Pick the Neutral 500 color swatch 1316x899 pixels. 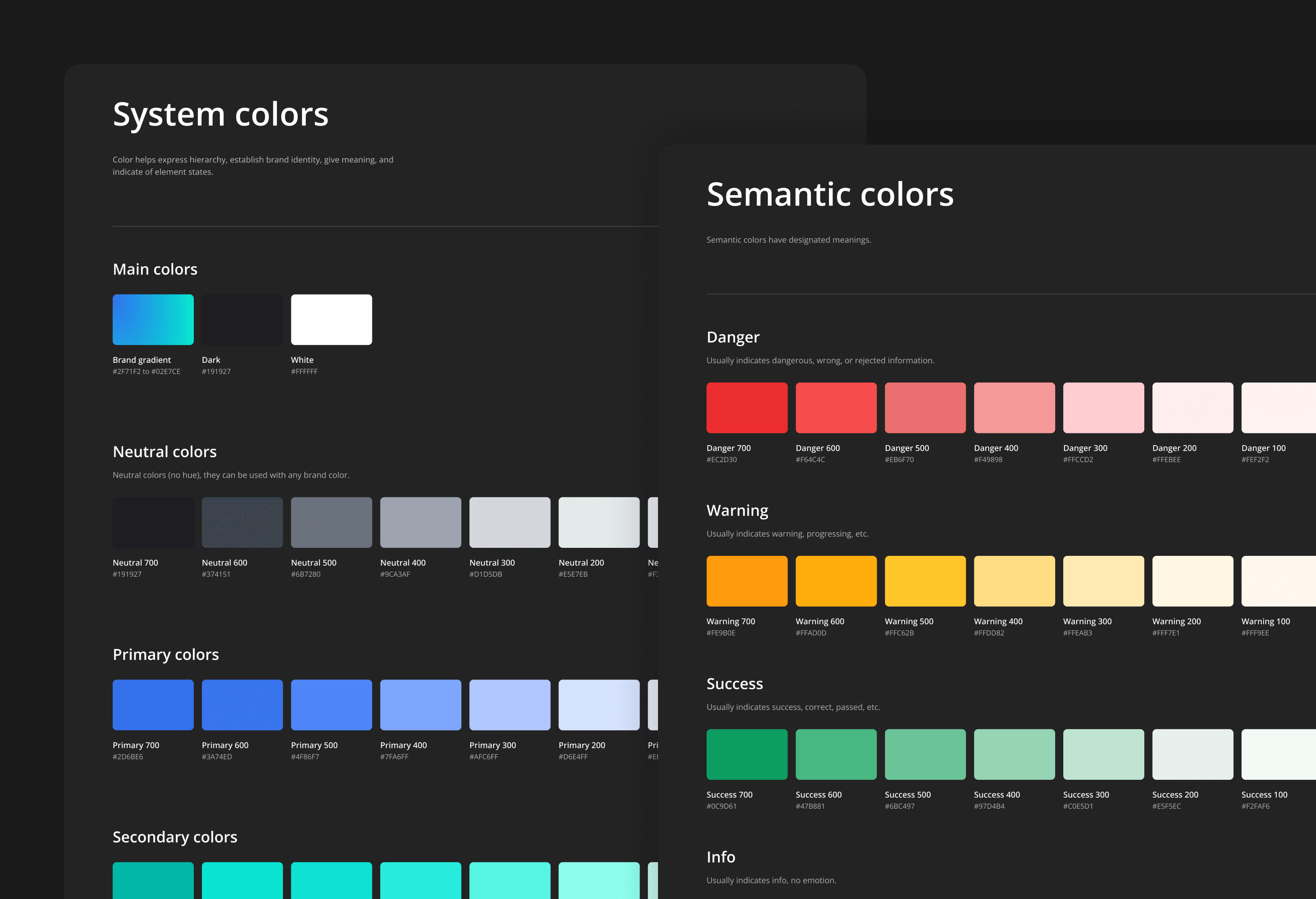tap(331, 522)
